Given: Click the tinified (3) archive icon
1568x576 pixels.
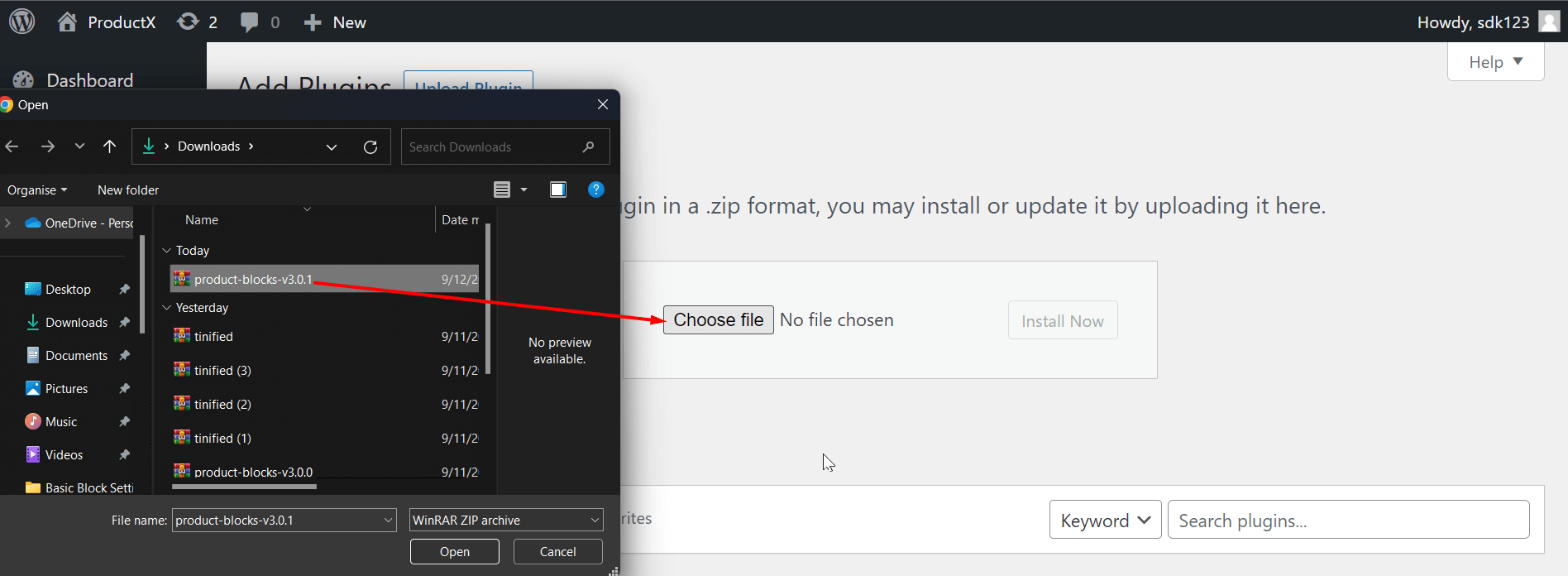Looking at the screenshot, I should 182,369.
